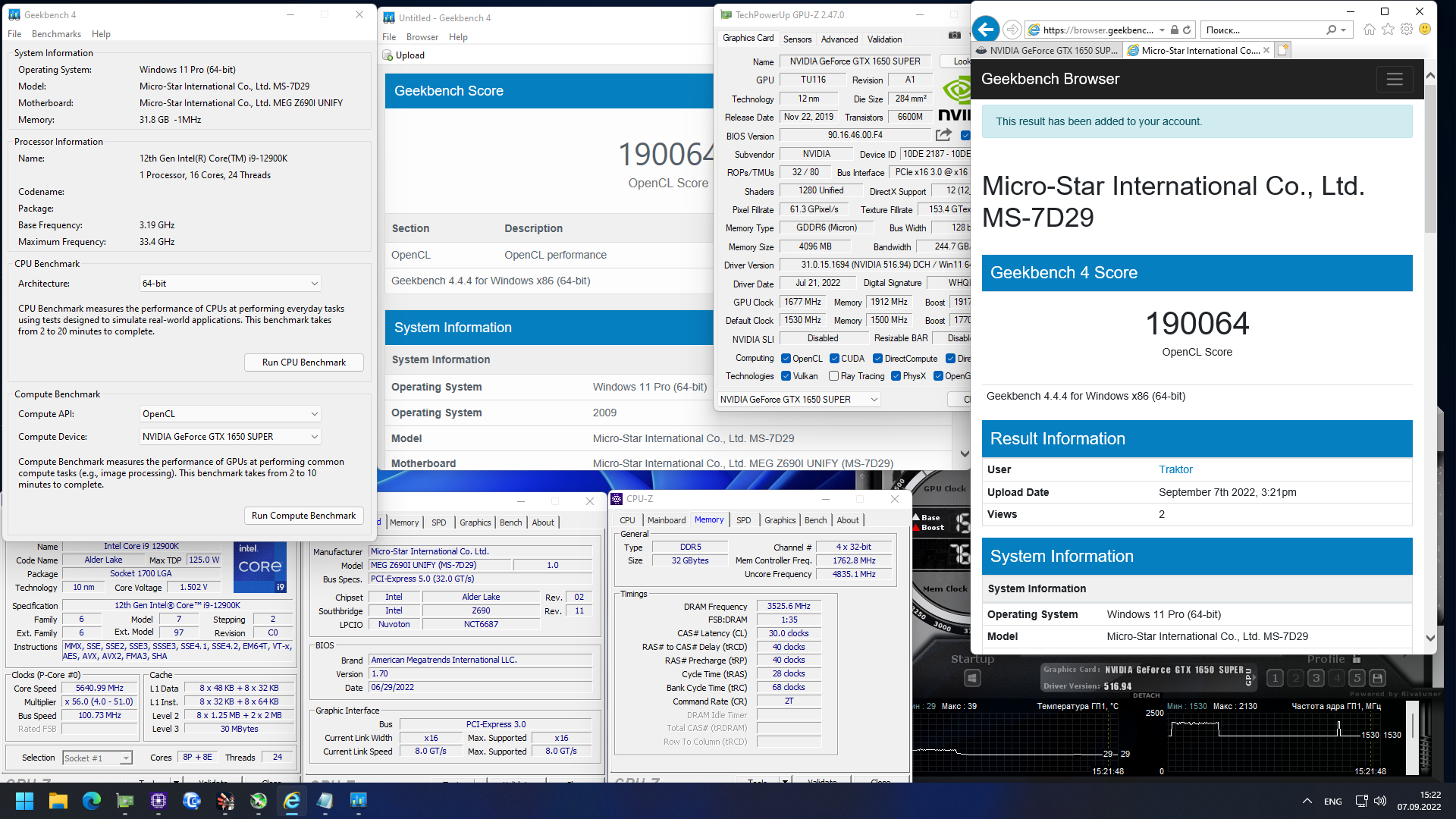
Task: Open Microsoft Edge from the taskbar
Action: [x=91, y=801]
